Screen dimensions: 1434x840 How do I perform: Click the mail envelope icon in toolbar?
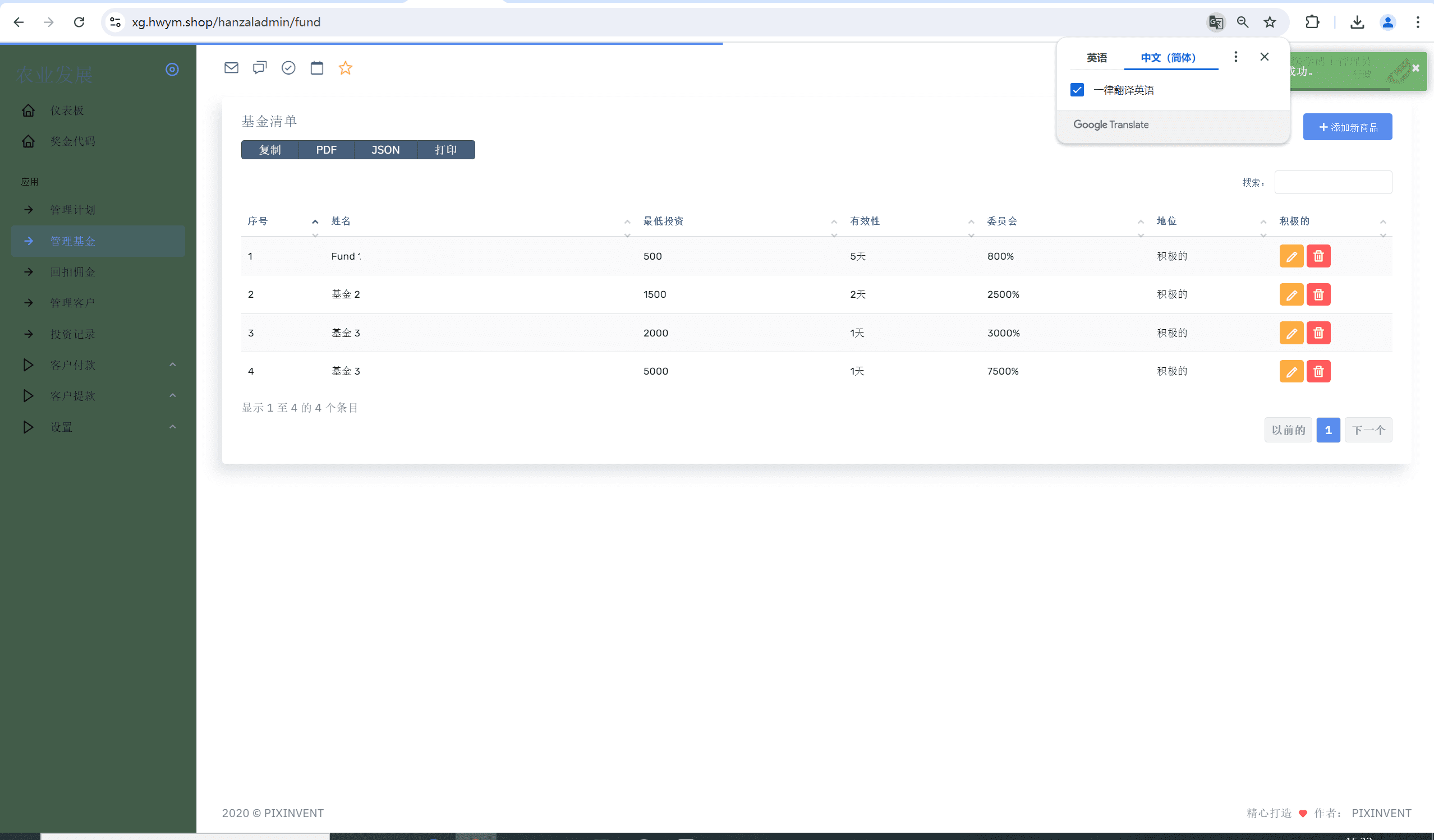231,68
